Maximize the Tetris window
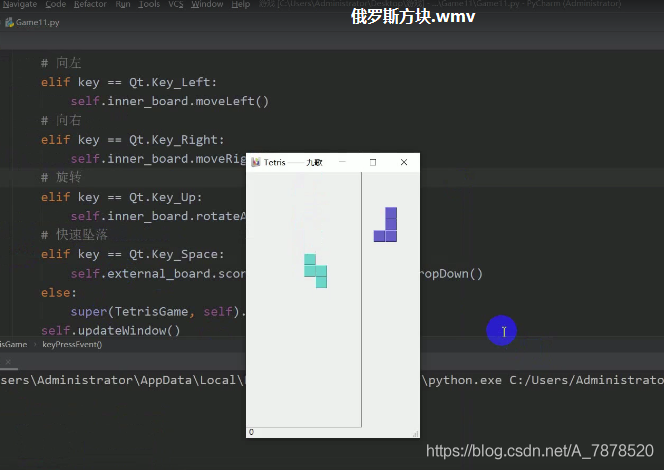The width and height of the screenshot is (664, 470). tap(373, 162)
